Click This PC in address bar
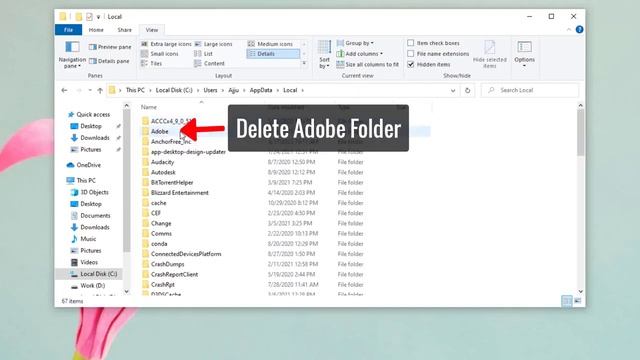 click(x=135, y=90)
